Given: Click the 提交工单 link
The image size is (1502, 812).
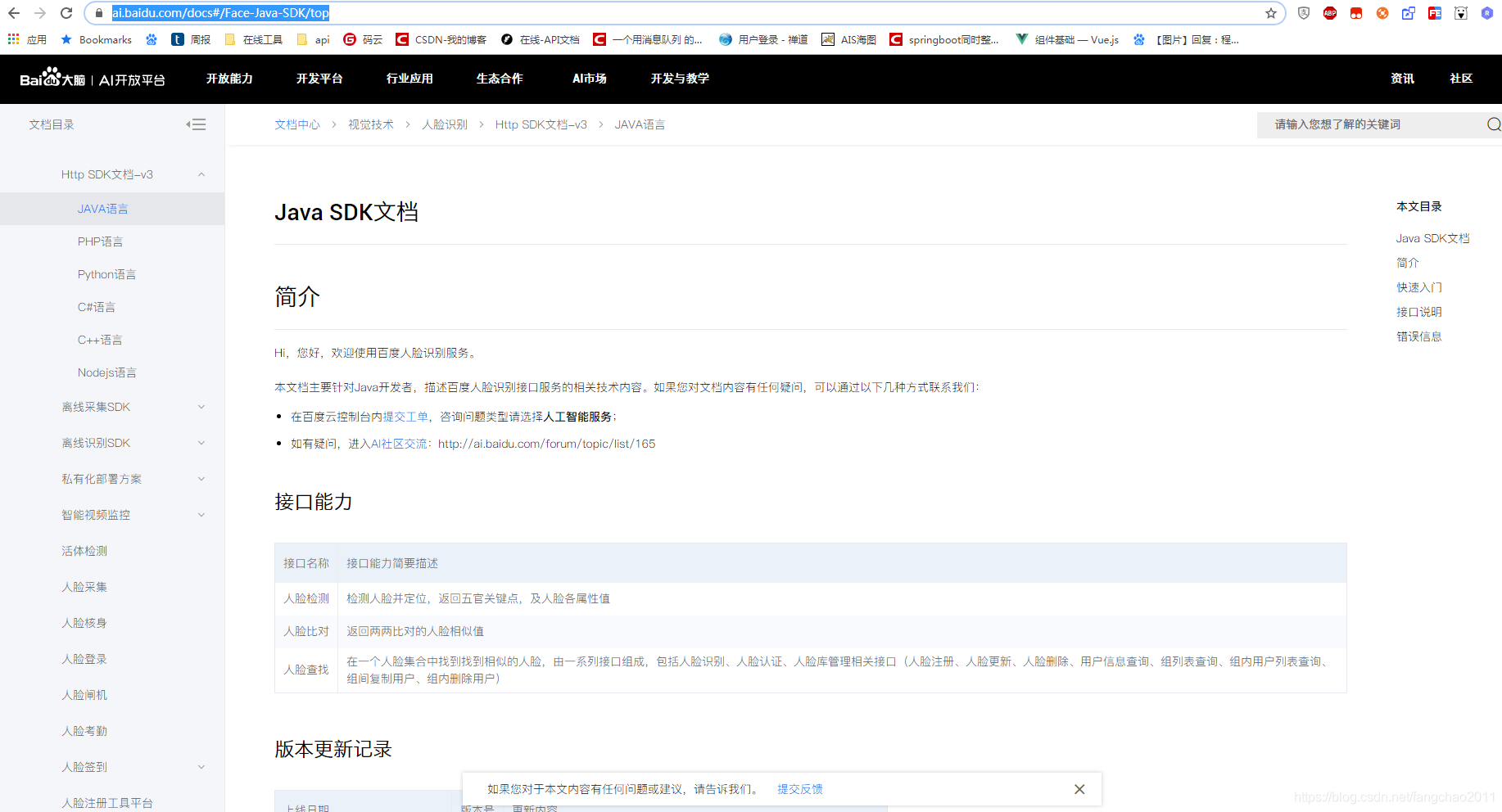Looking at the screenshot, I should 405,416.
